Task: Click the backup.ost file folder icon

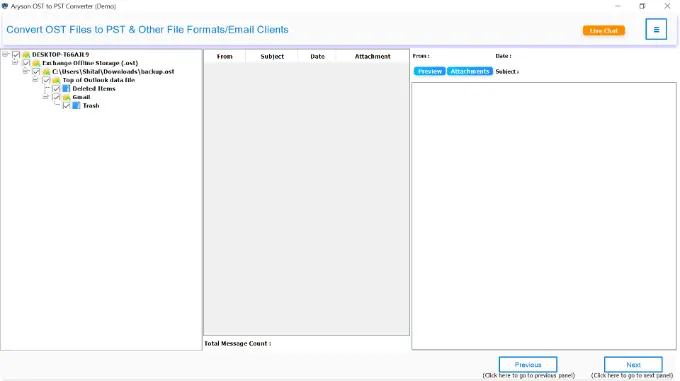Action: point(46,72)
